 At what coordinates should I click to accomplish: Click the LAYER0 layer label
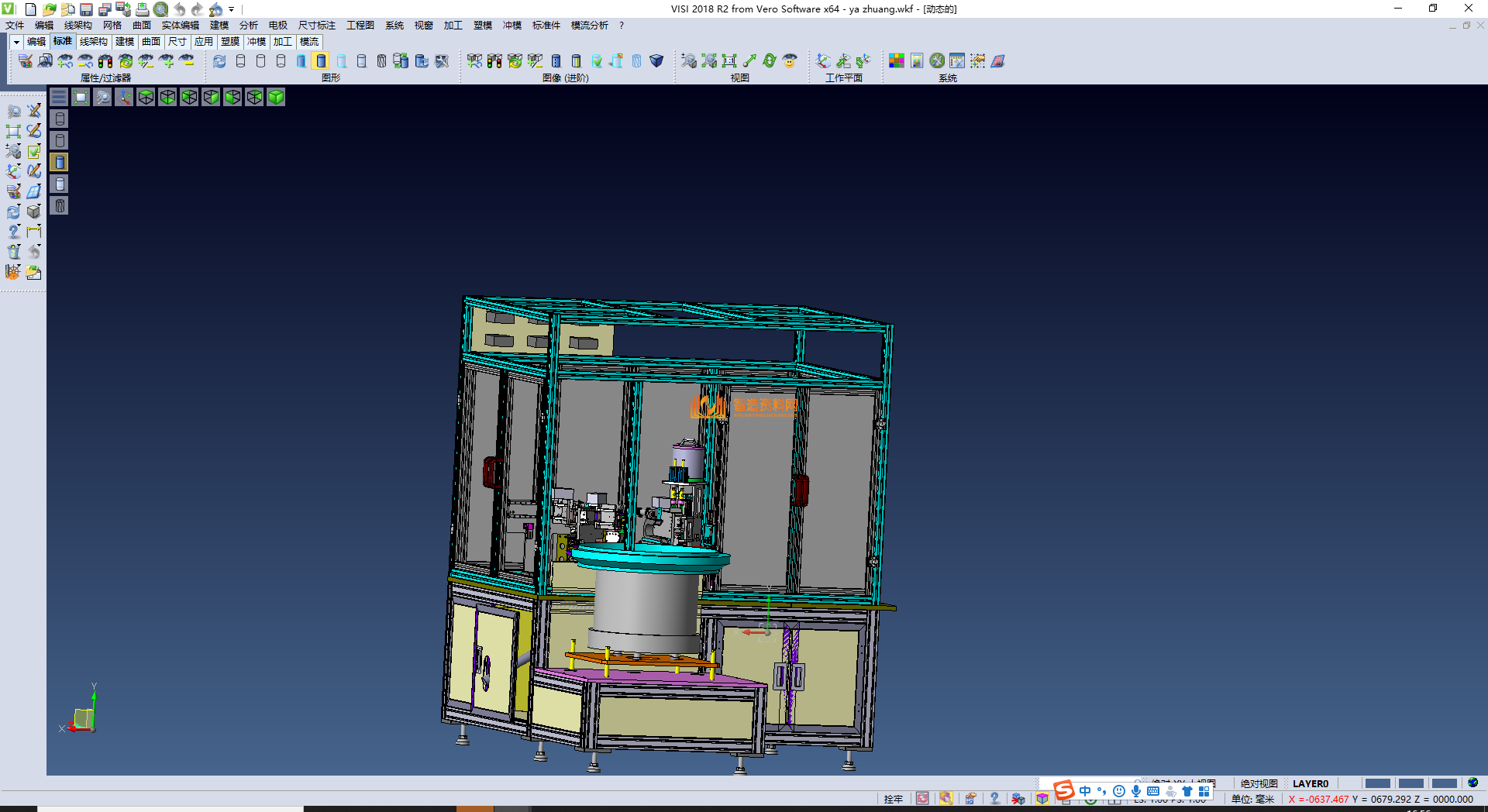1310,783
